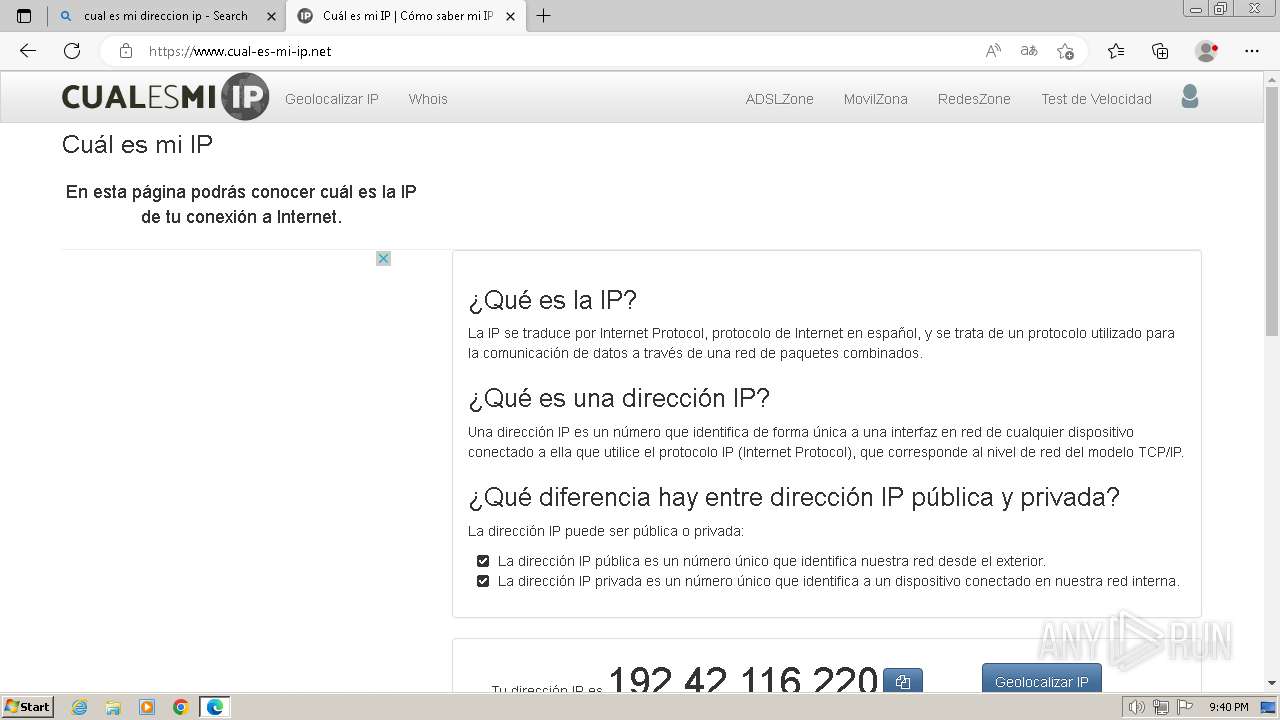The height and width of the screenshot is (720, 1280).
Task: Open the volume speaker tray icon
Action: (x=1136, y=707)
